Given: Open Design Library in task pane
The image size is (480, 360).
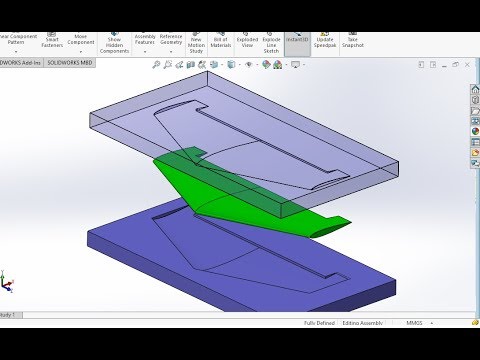Looking at the screenshot, I should (475, 100).
